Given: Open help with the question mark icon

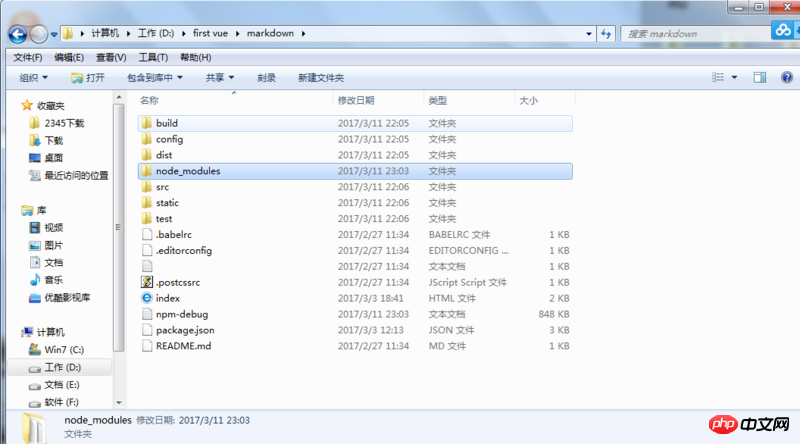Looking at the screenshot, I should 787,77.
